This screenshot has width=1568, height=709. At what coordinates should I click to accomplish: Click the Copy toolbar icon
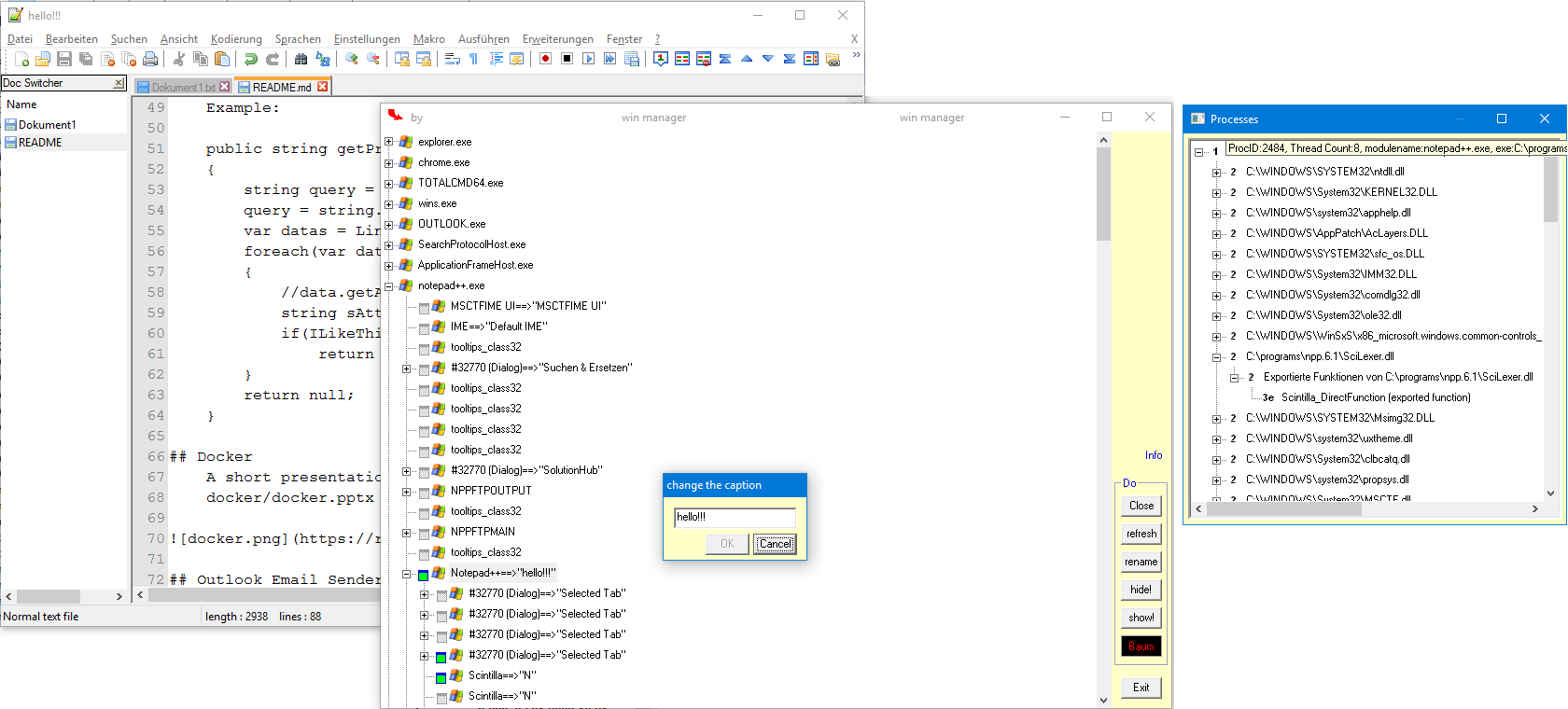(x=201, y=59)
